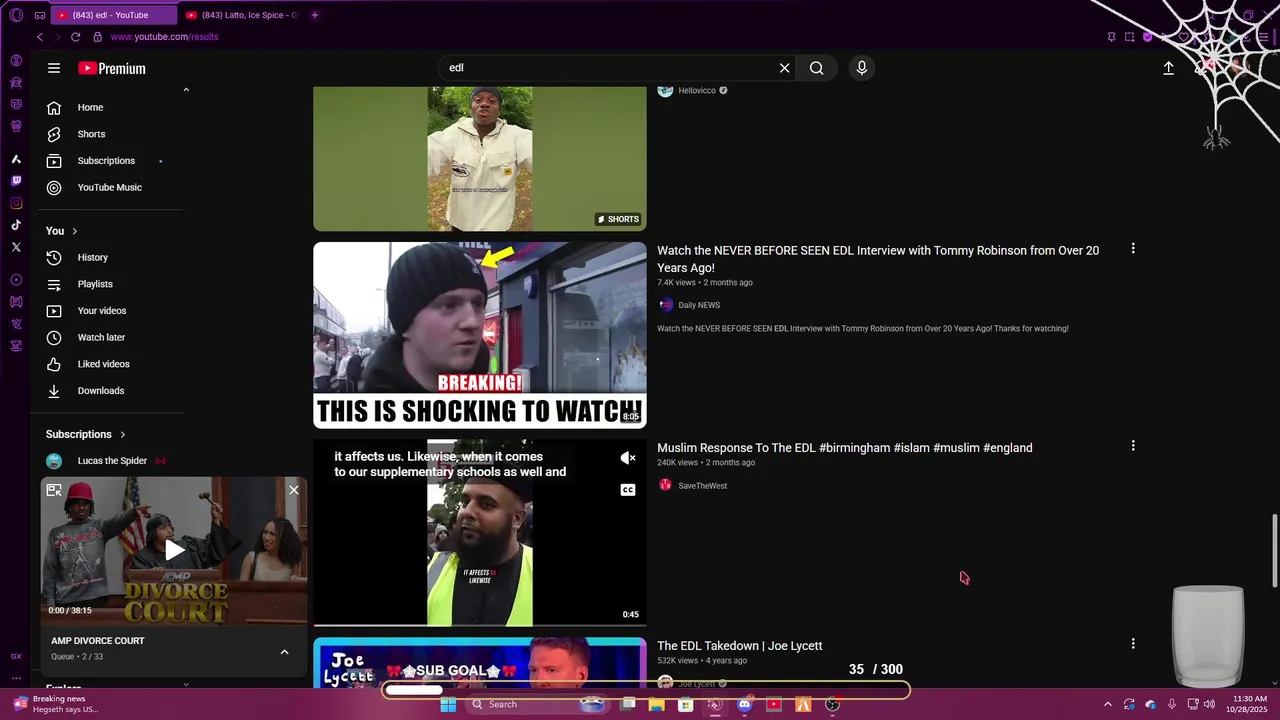
Task: Switch to the Latto, Ice Spice tab
Action: point(241,15)
